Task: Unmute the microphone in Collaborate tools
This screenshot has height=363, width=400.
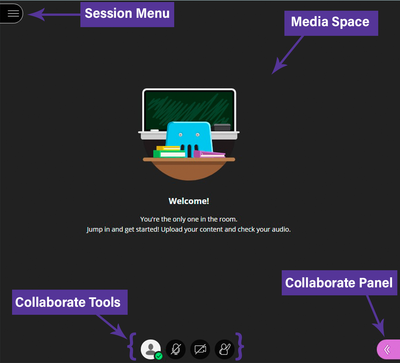Action: tap(176, 349)
